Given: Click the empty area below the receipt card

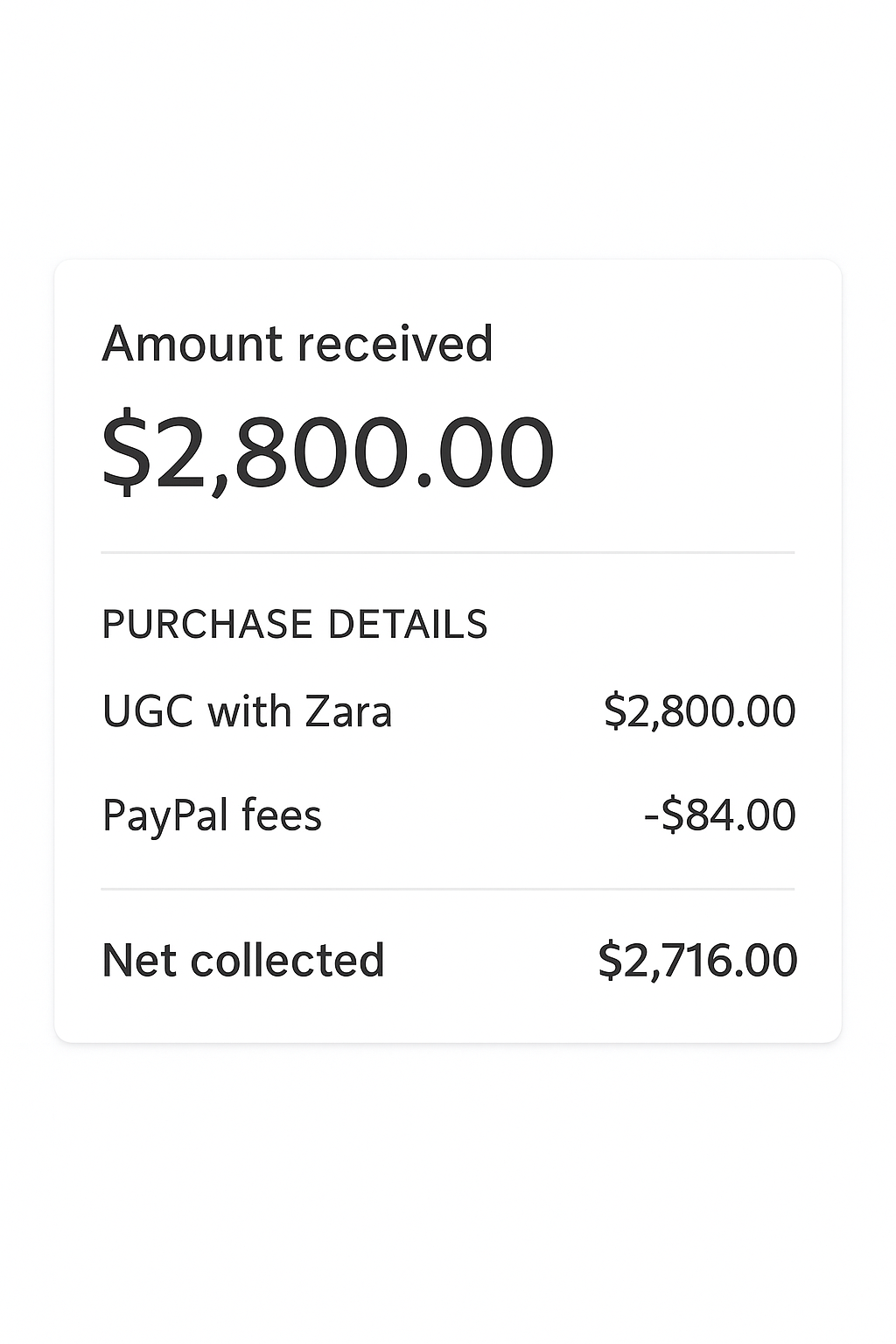Looking at the screenshot, I should (447, 1190).
